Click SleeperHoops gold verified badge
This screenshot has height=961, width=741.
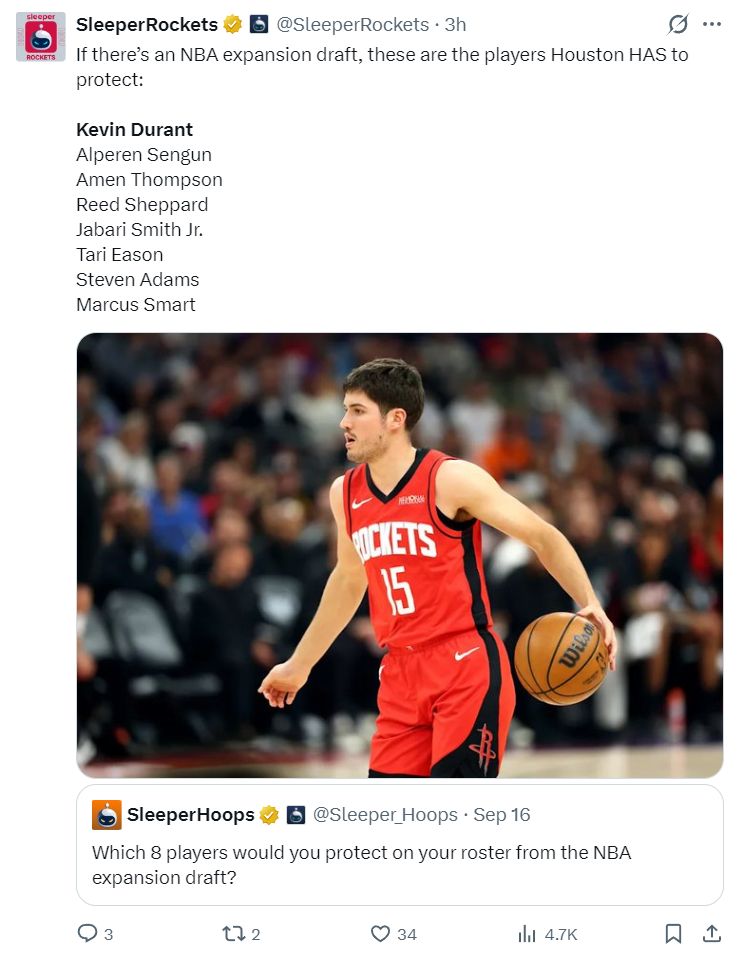(x=269, y=815)
